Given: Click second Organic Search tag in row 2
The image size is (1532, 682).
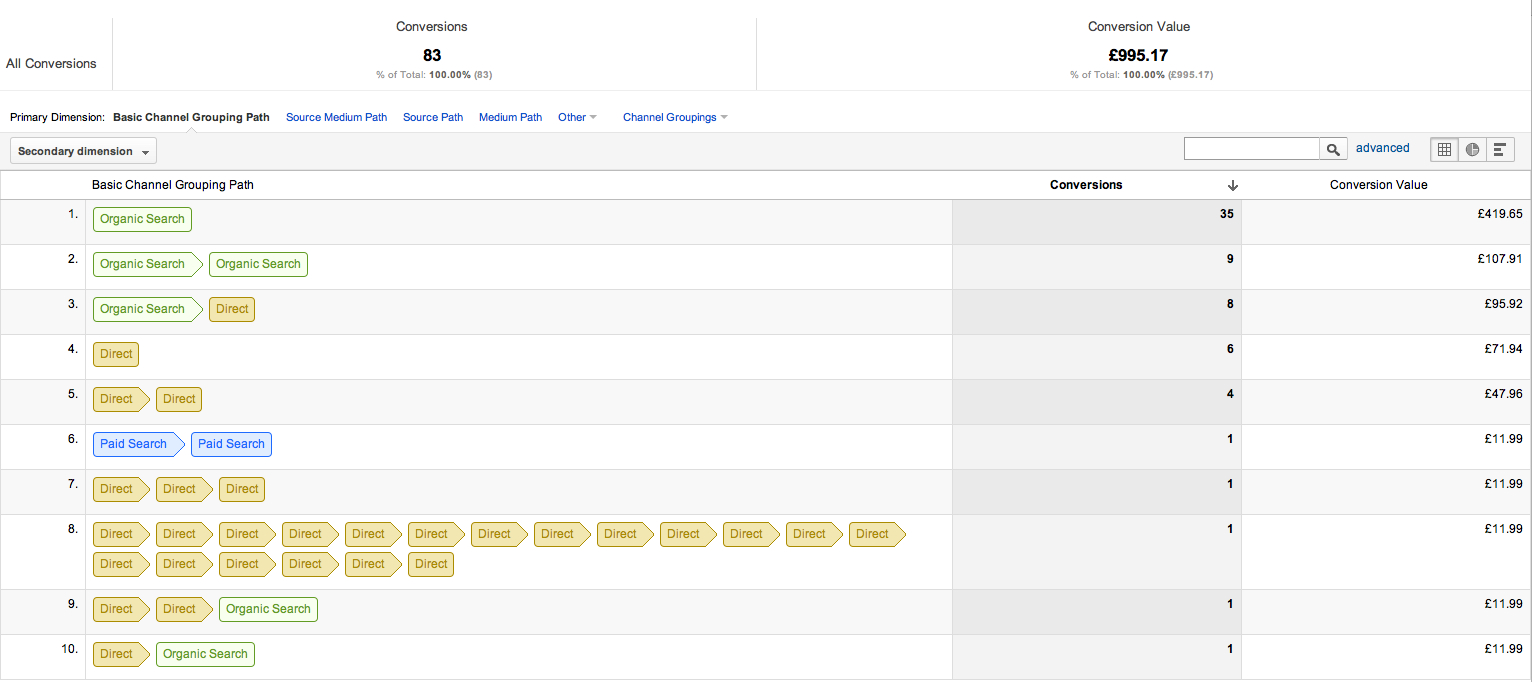Looking at the screenshot, I should (258, 264).
